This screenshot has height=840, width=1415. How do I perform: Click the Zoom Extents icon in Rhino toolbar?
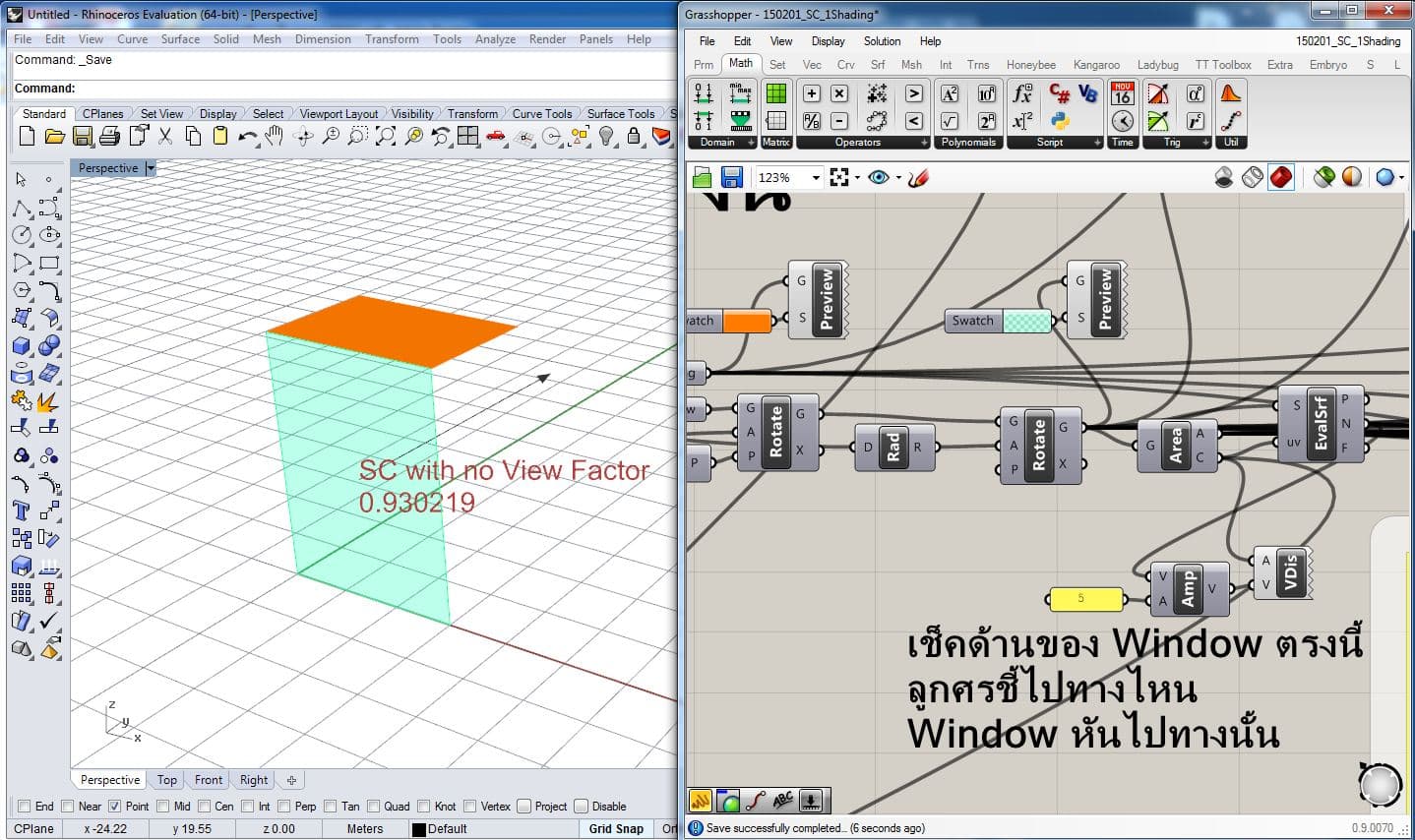[x=386, y=137]
